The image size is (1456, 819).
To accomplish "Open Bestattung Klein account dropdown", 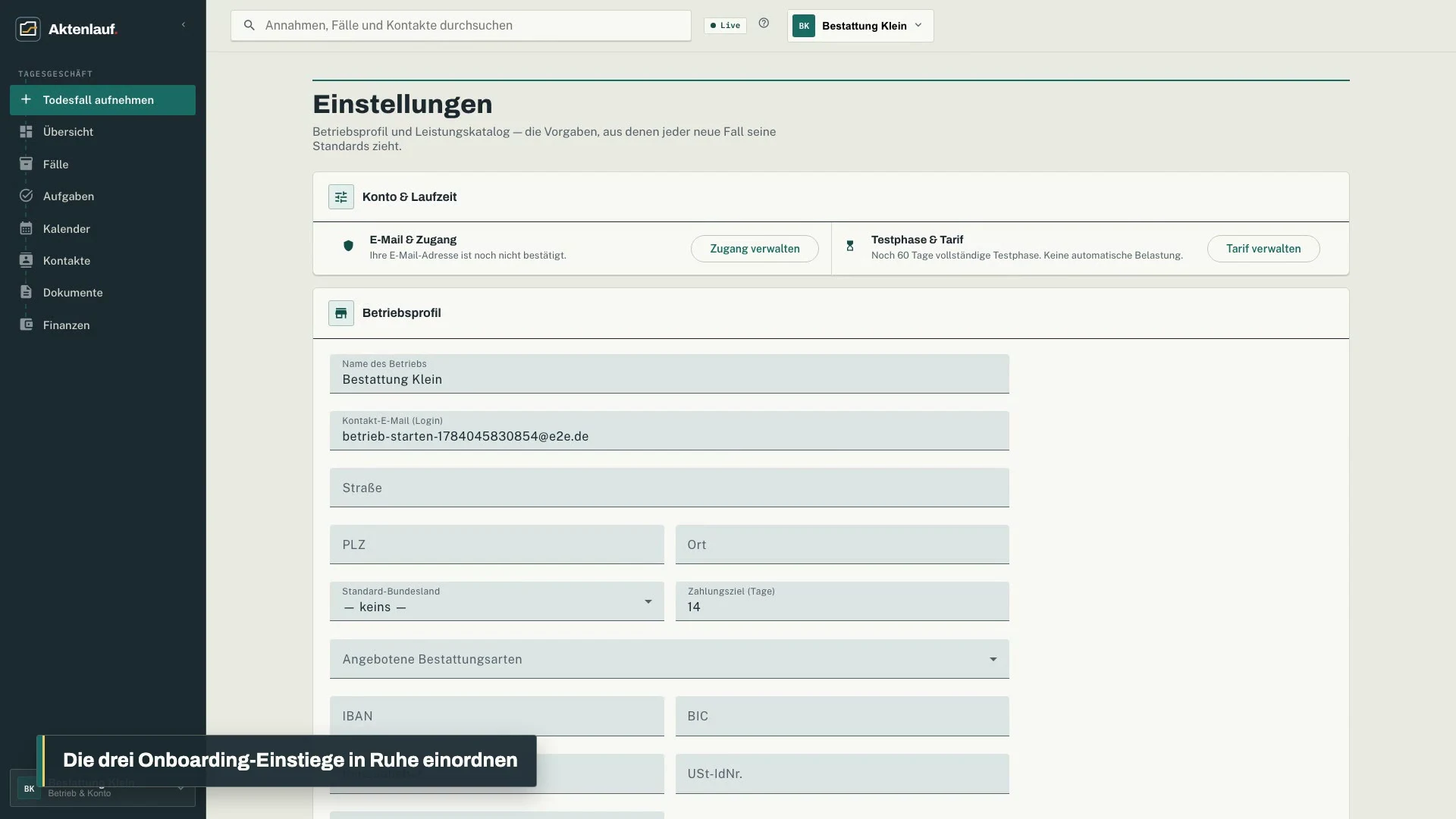I will pos(861,26).
